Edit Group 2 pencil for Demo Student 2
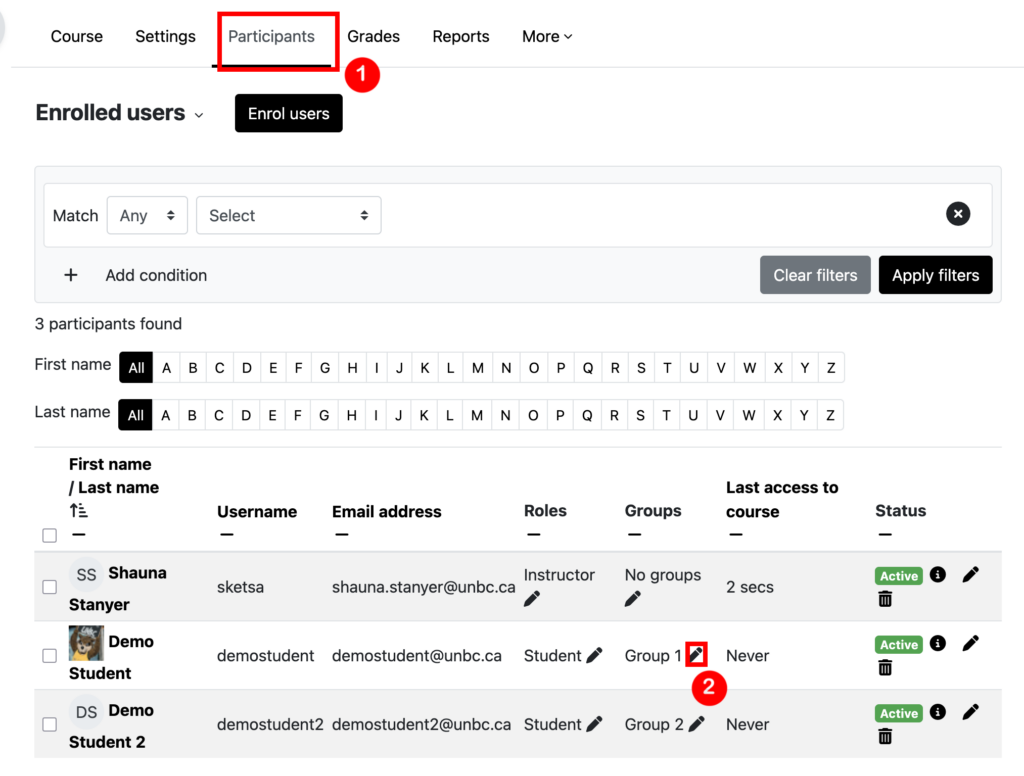 pyautogui.click(x=697, y=724)
